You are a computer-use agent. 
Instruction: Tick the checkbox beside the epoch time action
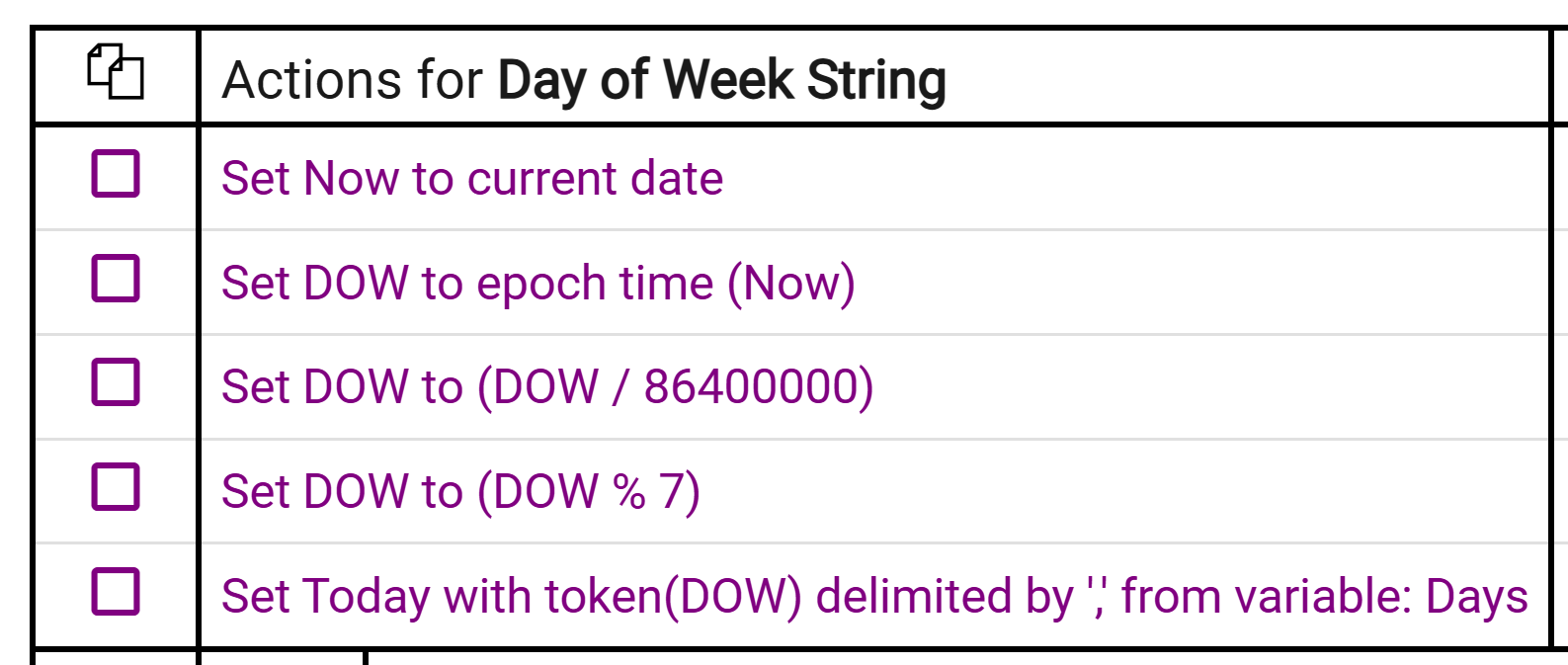click(x=116, y=279)
